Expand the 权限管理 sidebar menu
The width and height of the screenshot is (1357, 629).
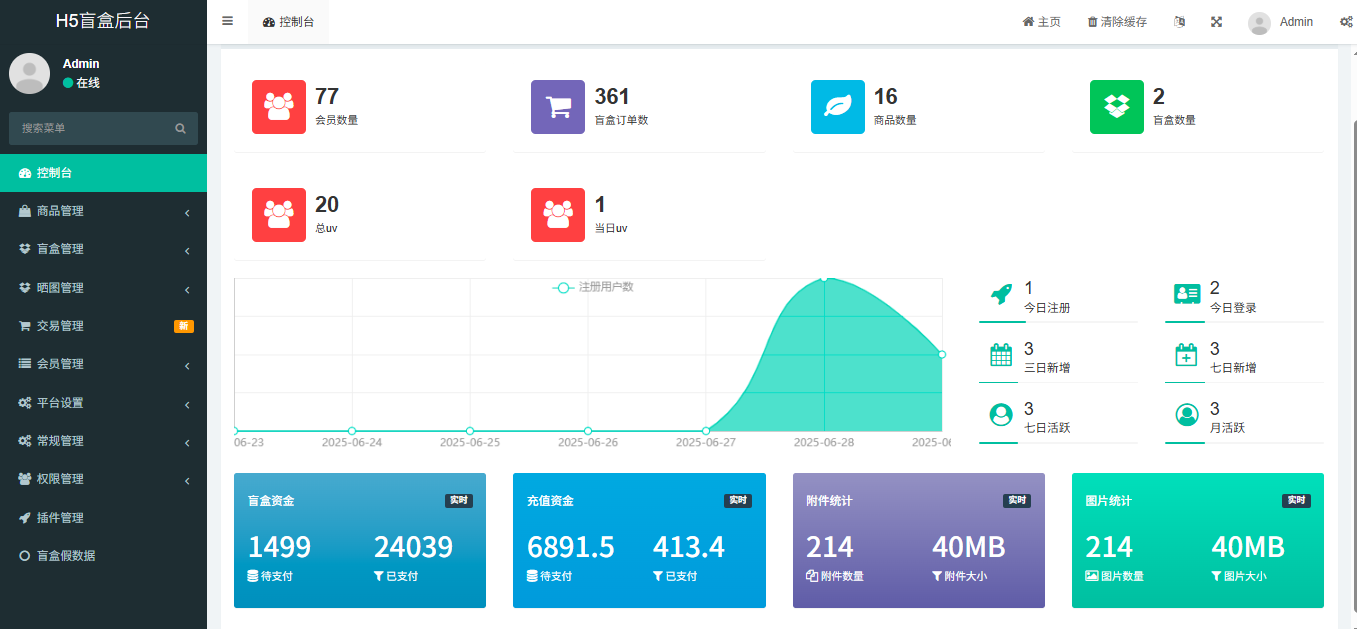pyautogui.click(x=103, y=479)
